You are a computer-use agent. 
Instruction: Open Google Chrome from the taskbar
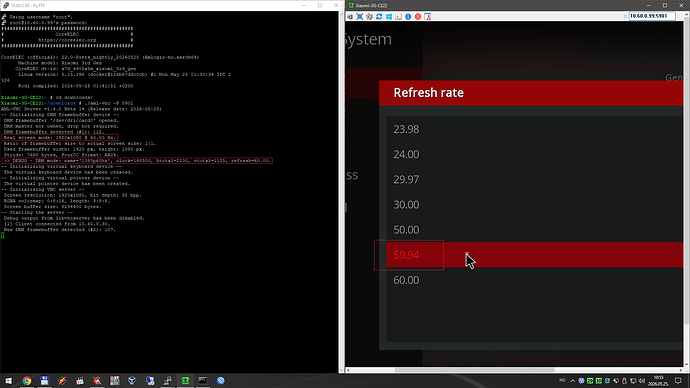pyautogui.click(x=27, y=381)
